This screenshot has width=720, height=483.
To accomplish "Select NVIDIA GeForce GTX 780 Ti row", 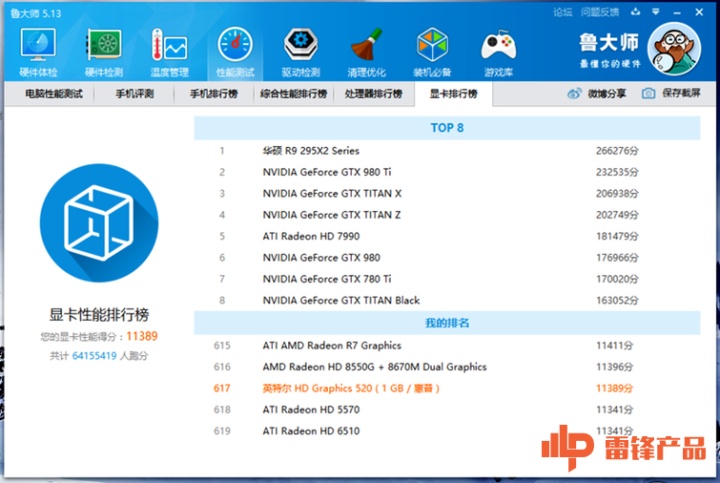I will [x=447, y=279].
